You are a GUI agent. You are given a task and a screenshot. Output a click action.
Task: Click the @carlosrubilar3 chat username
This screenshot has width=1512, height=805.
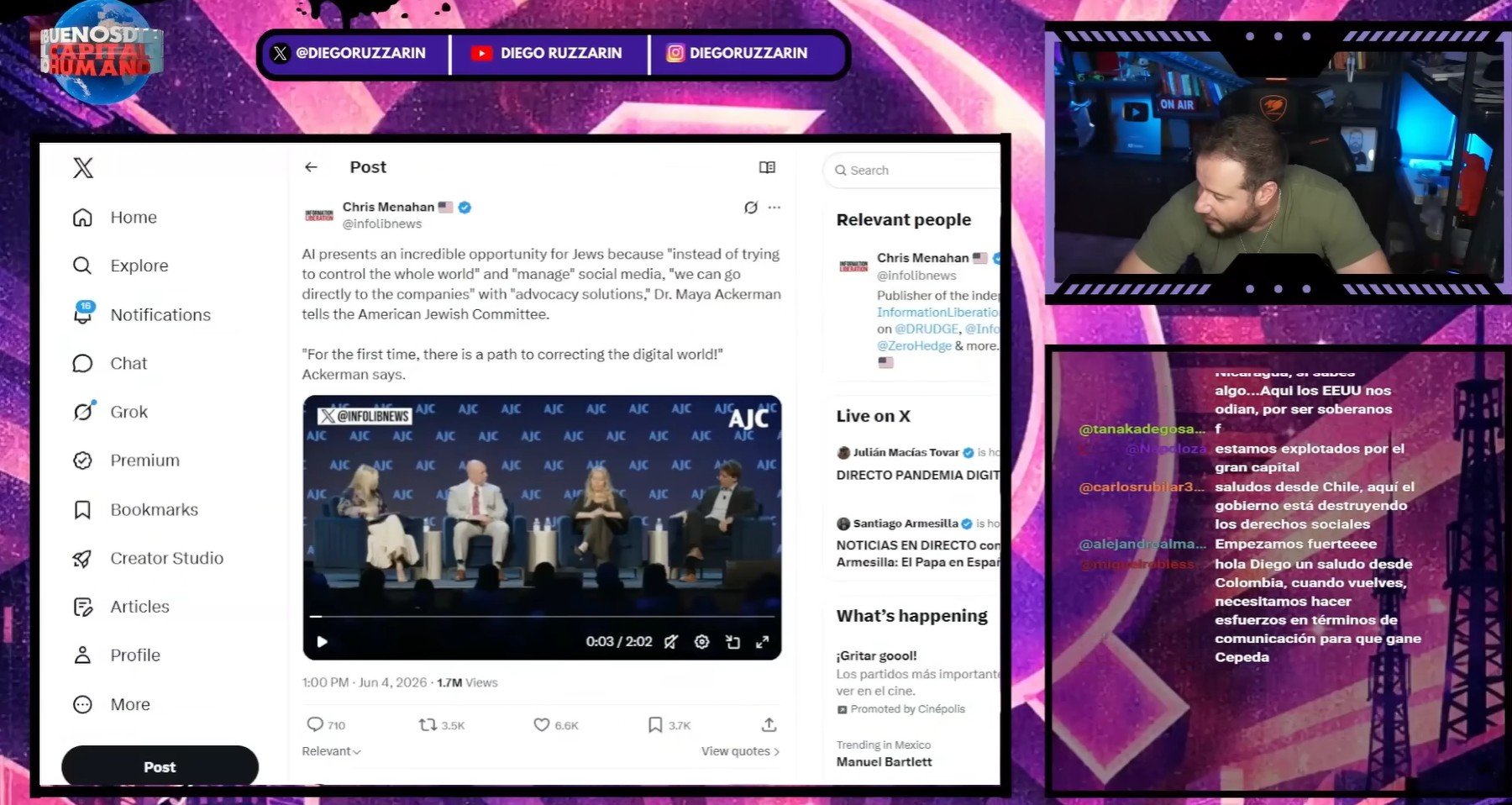(1142, 487)
